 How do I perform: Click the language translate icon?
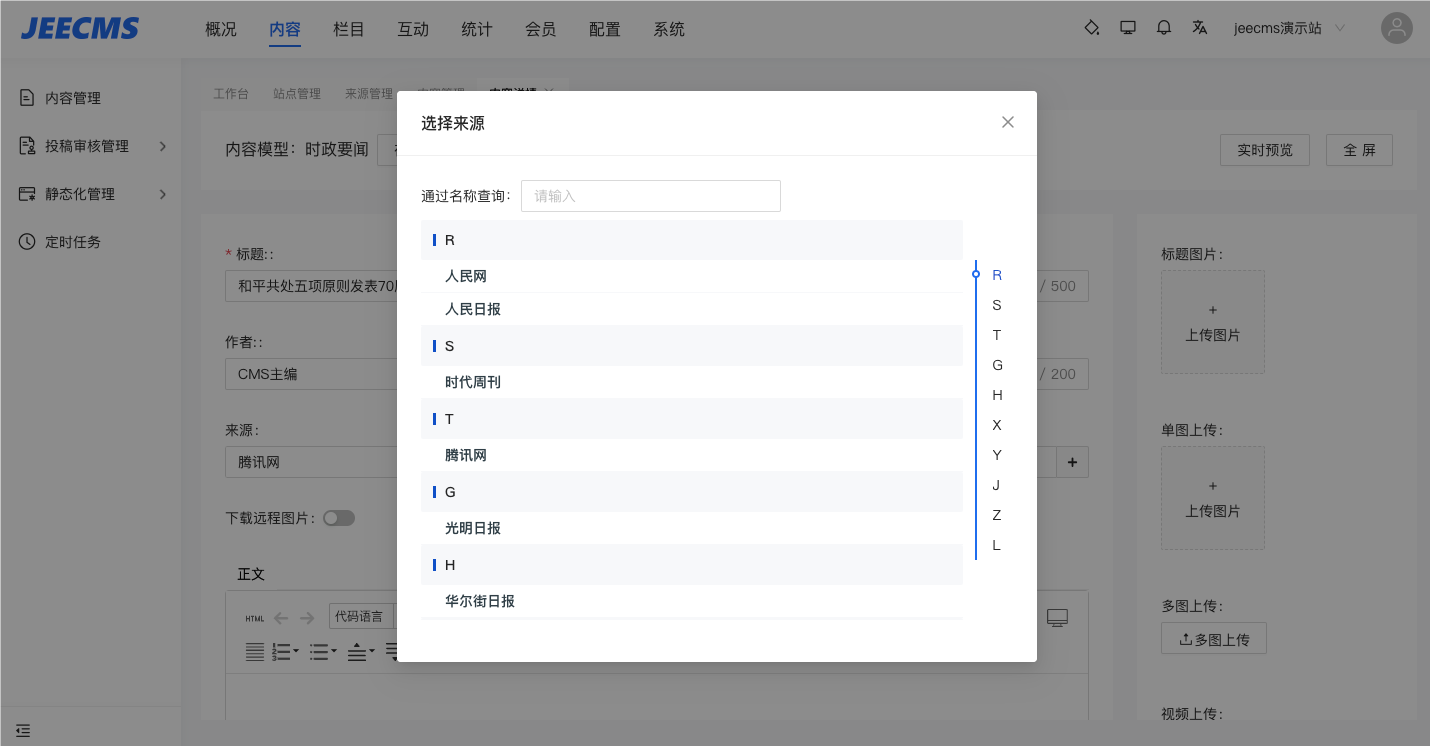pyautogui.click(x=1200, y=28)
